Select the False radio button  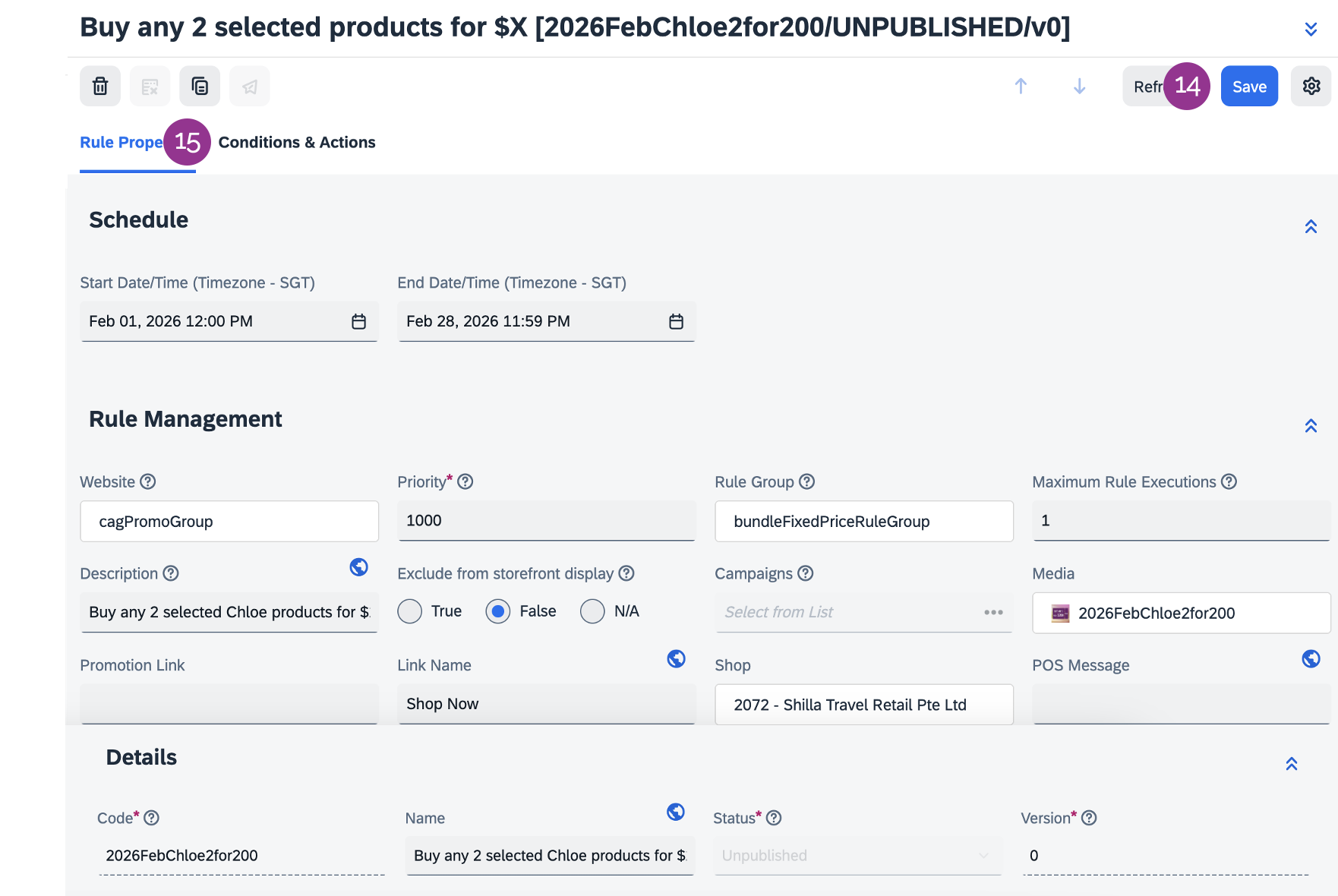pyautogui.click(x=498, y=611)
